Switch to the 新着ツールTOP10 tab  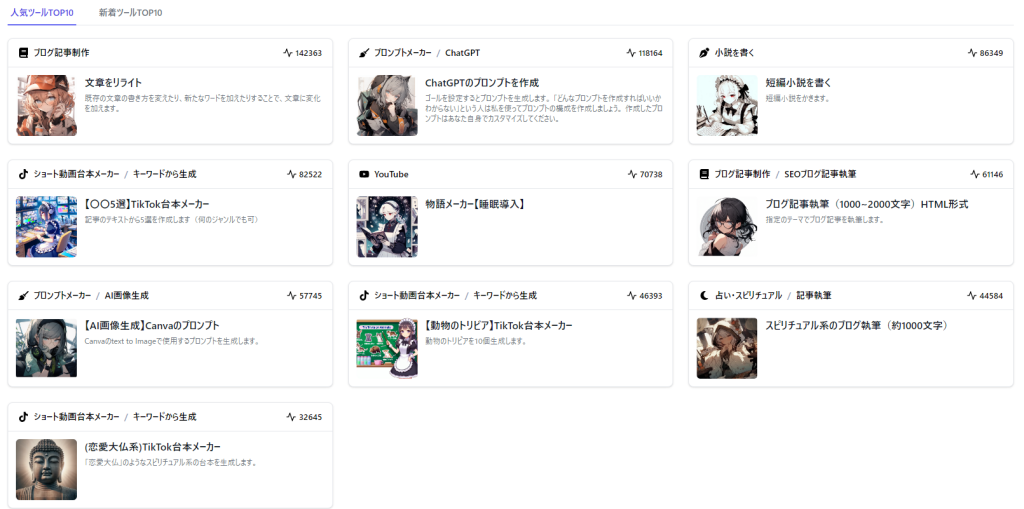click(130, 13)
